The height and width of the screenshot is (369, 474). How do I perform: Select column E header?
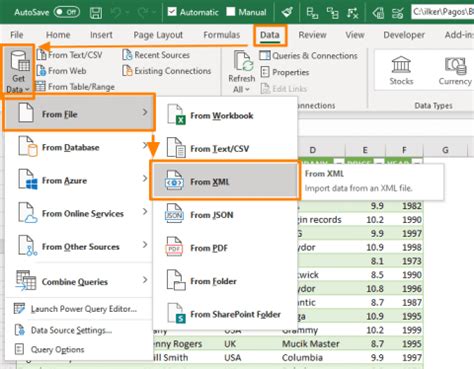click(x=365, y=150)
